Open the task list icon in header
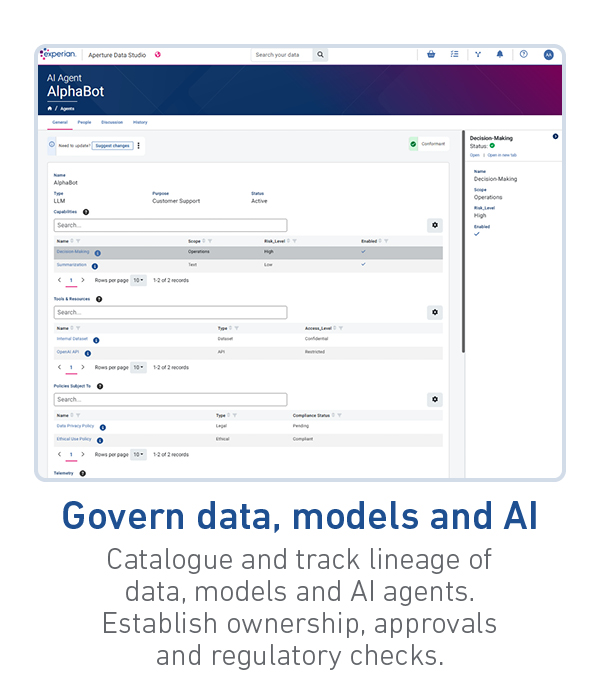 tap(454, 55)
